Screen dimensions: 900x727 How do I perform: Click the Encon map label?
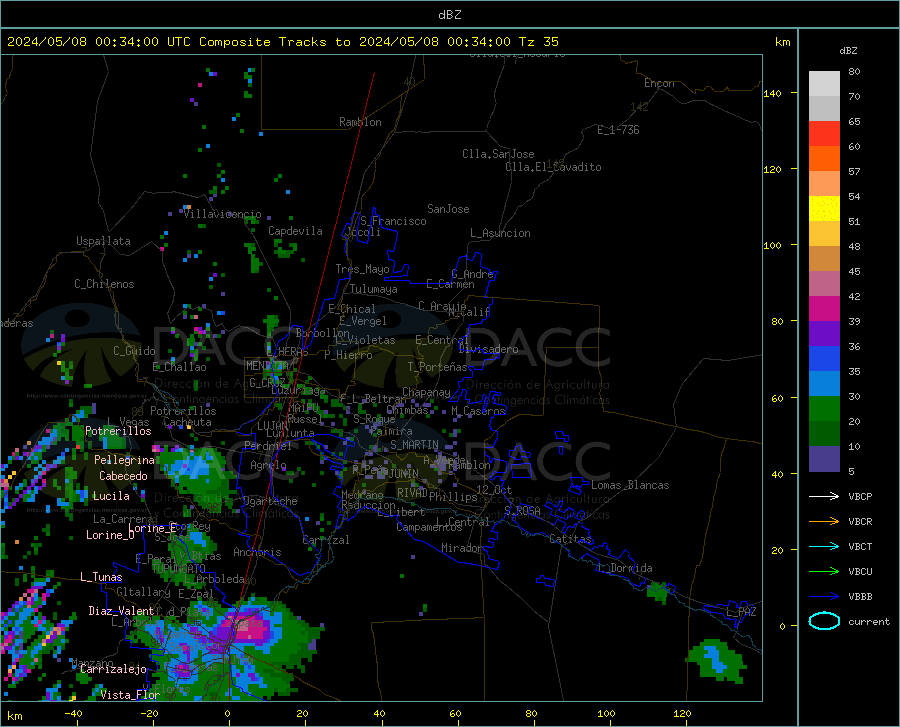click(x=659, y=83)
